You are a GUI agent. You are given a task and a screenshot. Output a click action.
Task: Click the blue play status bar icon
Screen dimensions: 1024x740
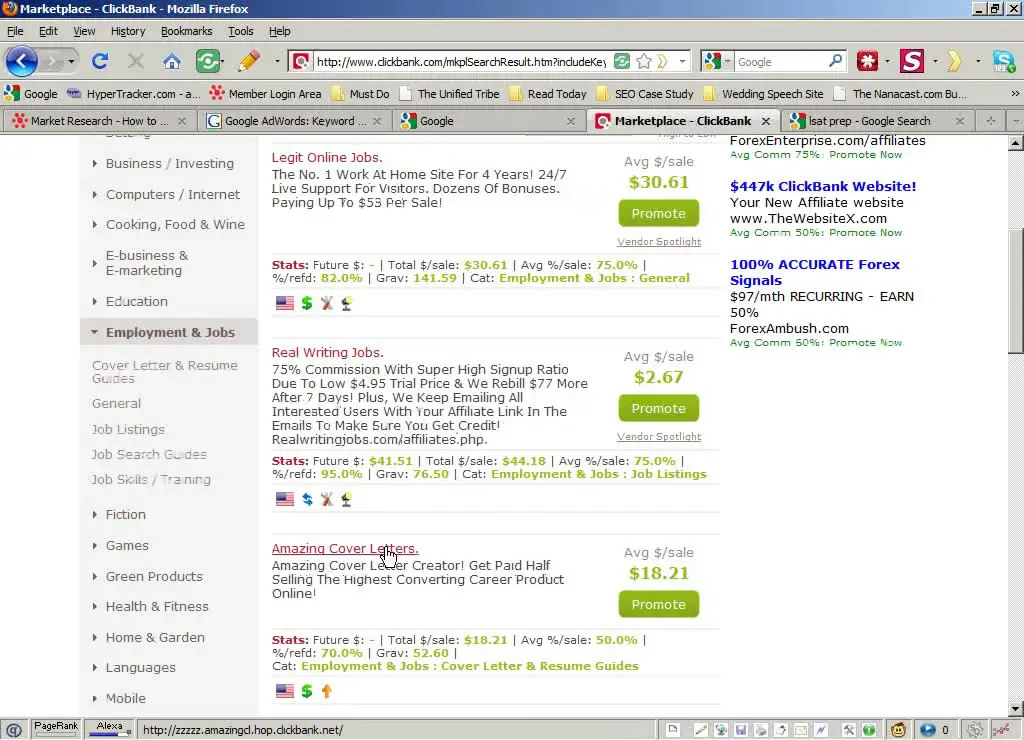tap(927, 730)
